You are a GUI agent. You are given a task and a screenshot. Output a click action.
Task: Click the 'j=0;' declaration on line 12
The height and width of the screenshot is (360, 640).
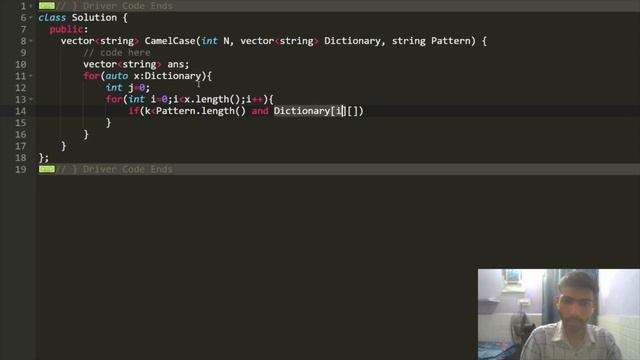tap(139, 88)
